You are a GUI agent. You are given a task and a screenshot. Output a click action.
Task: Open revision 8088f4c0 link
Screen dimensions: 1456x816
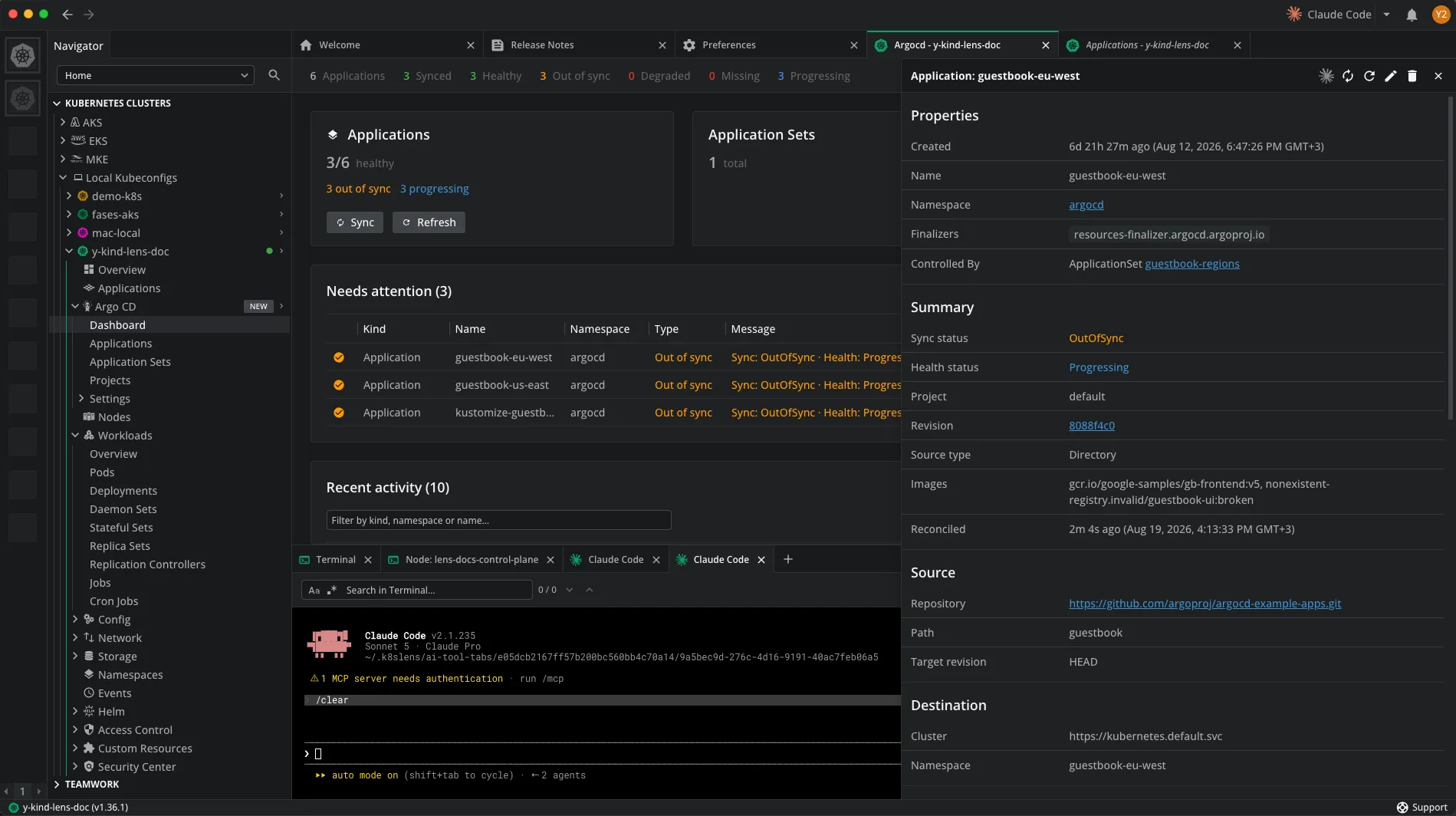(x=1092, y=426)
